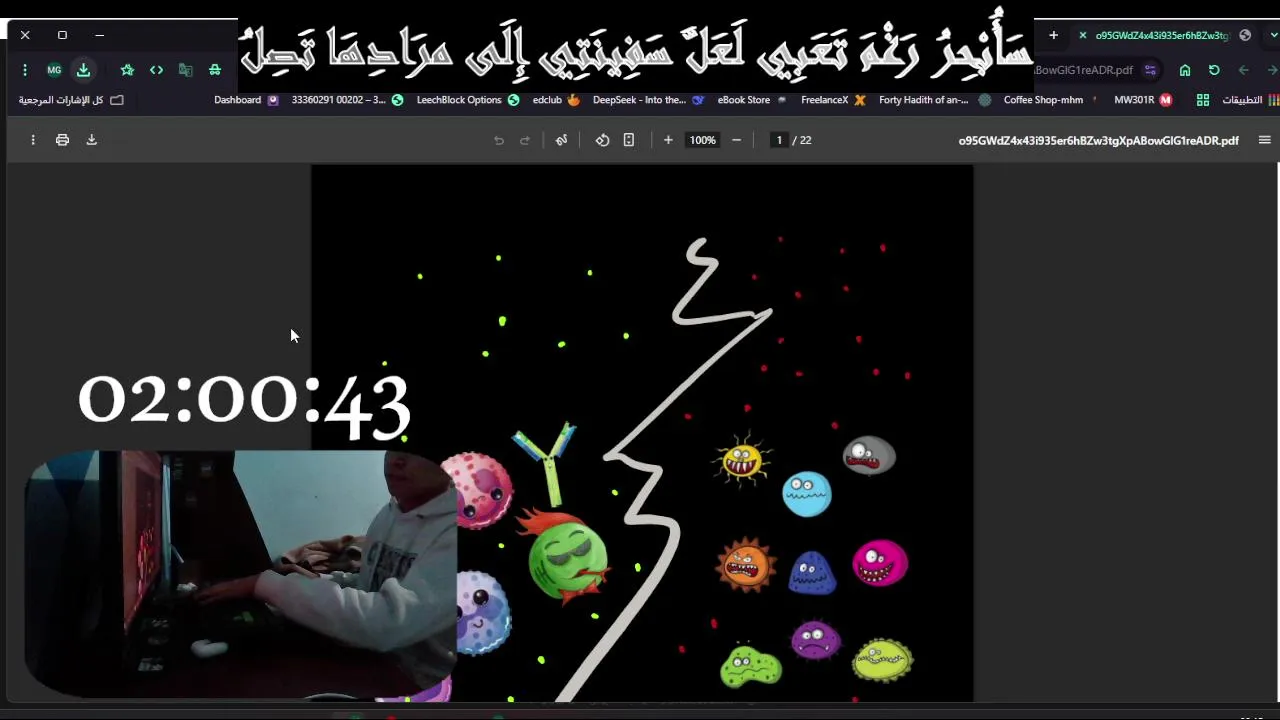The image size is (1280, 720).
Task: Rotate the PDF page counterclockwise
Action: [602, 140]
